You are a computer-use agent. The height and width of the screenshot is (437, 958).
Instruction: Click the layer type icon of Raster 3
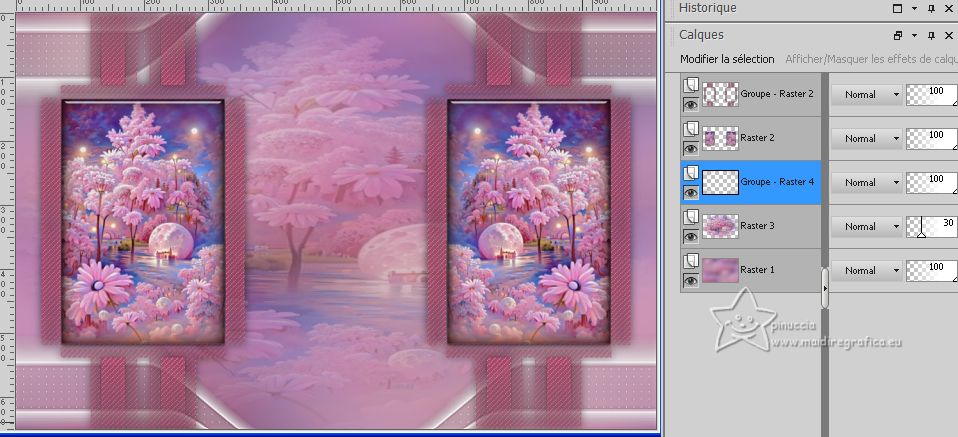pos(690,216)
